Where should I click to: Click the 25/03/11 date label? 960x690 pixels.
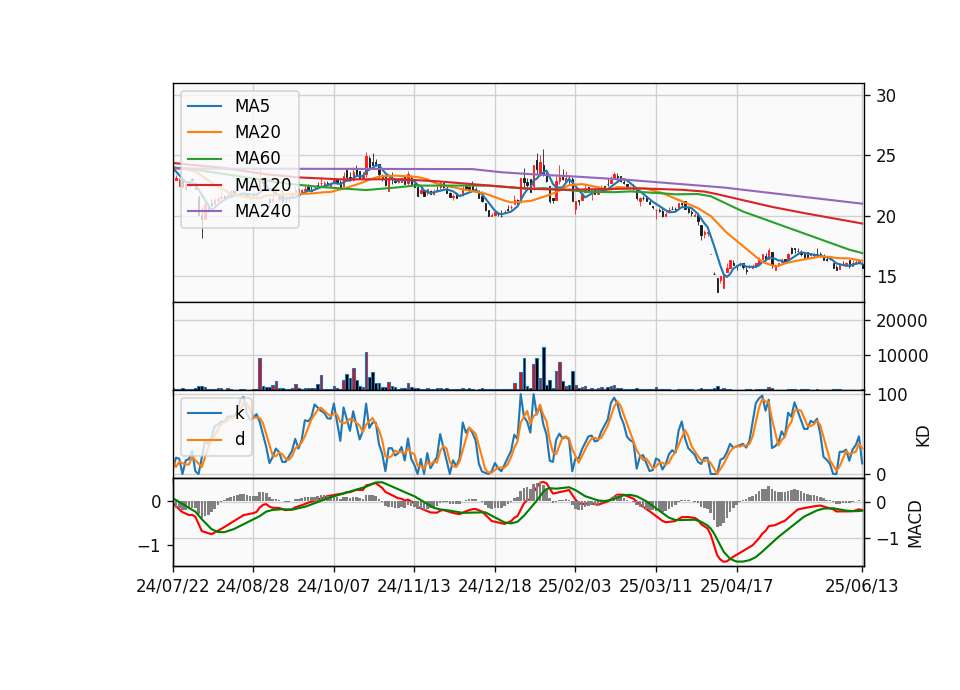(x=656, y=586)
